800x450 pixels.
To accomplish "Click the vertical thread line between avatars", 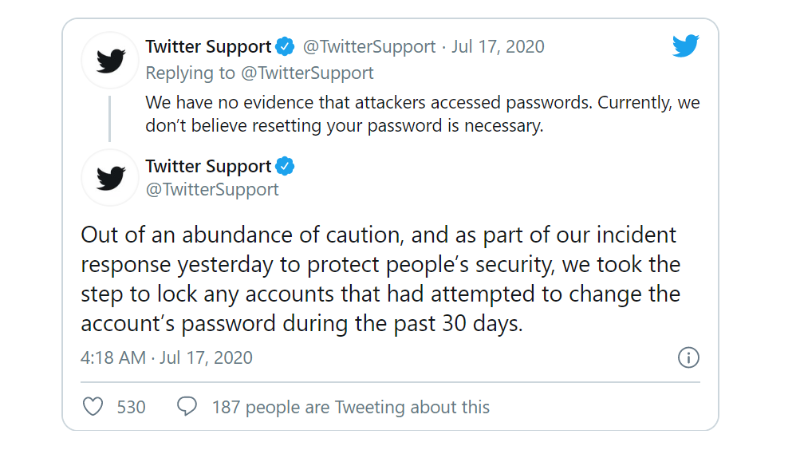I will 110,118.
